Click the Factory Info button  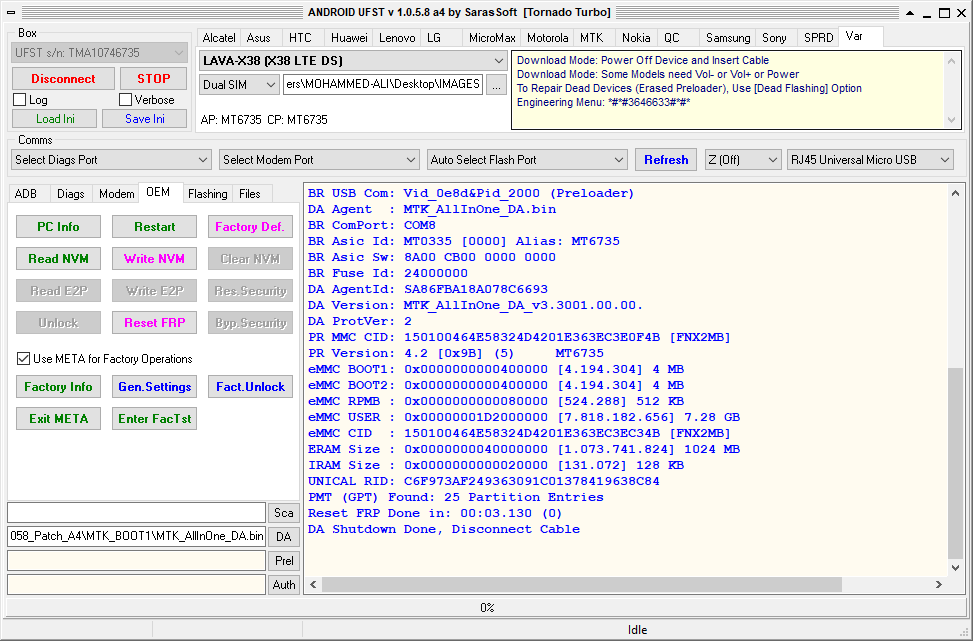pyautogui.click(x=58, y=387)
